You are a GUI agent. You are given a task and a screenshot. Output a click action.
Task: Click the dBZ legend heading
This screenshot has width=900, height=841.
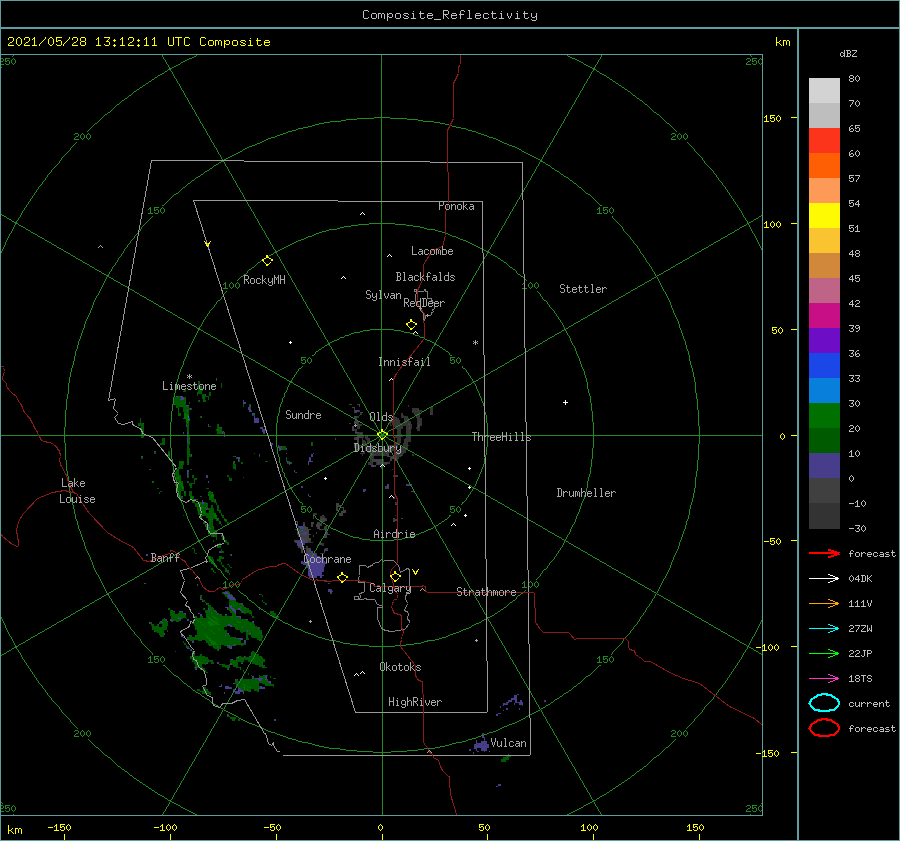[x=848, y=53]
